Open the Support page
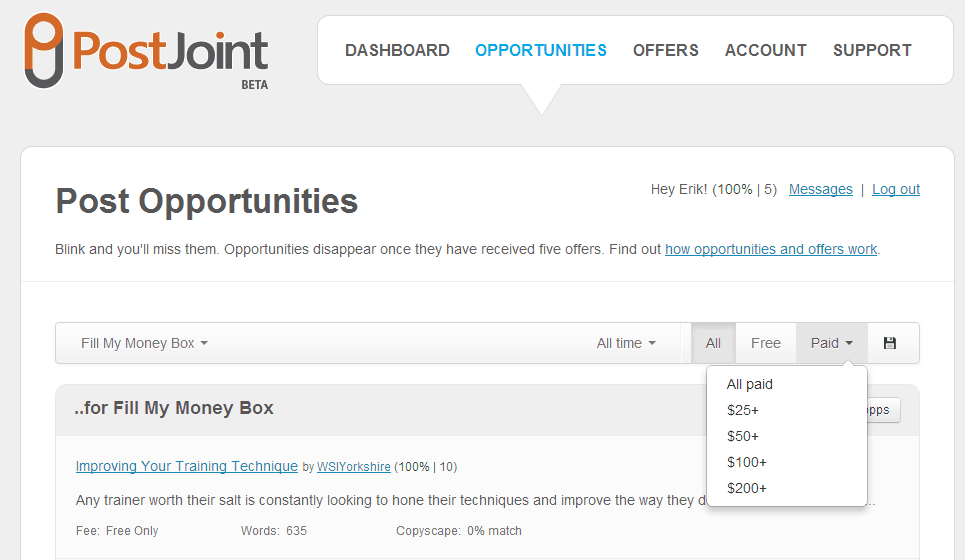Image resolution: width=965 pixels, height=560 pixels. tap(872, 50)
